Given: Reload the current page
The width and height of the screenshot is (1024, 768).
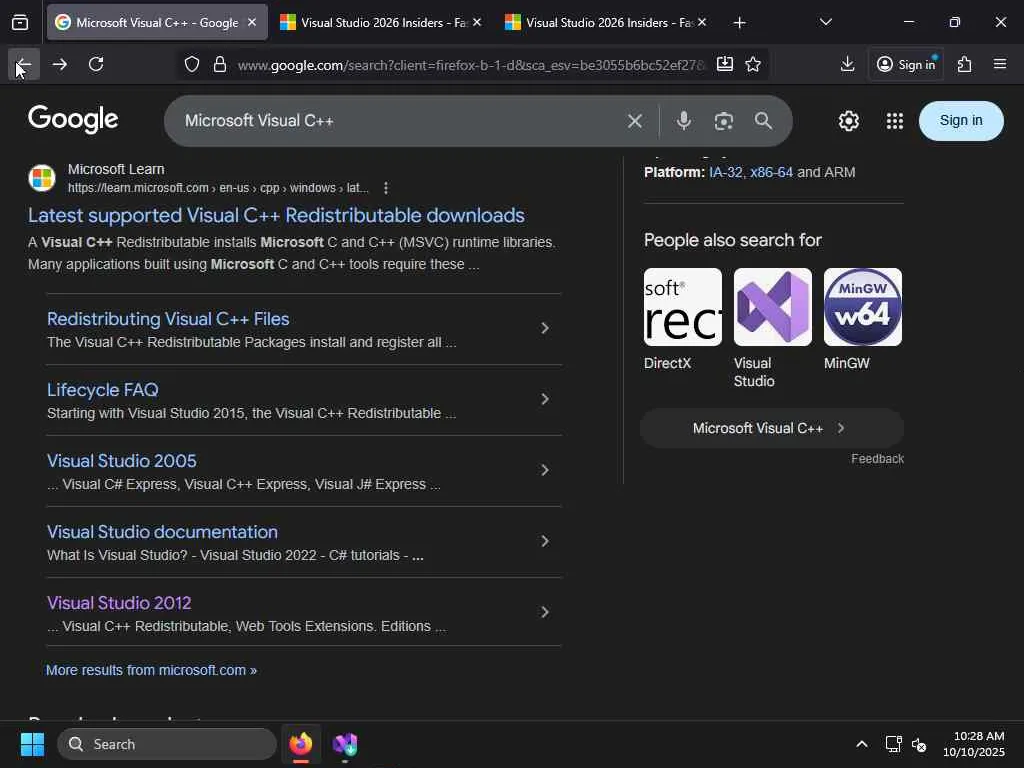Looking at the screenshot, I should 96,65.
